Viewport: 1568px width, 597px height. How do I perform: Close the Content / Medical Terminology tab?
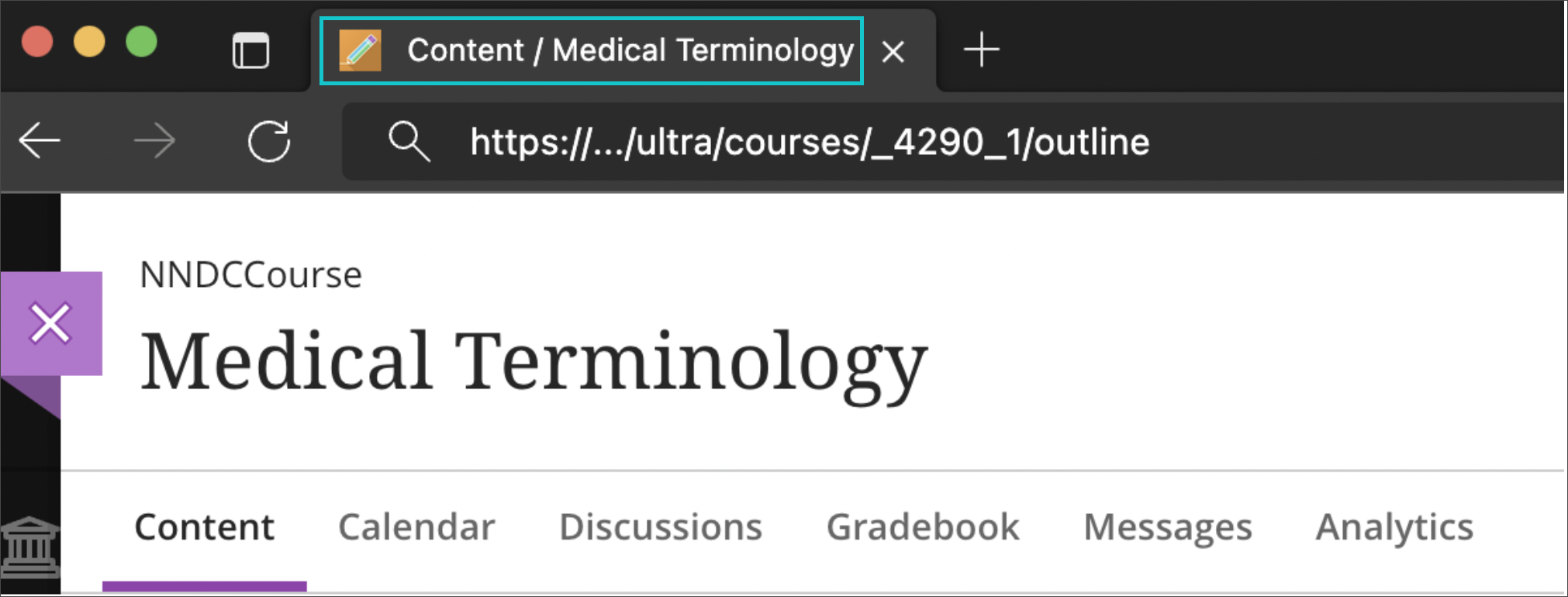tap(893, 52)
